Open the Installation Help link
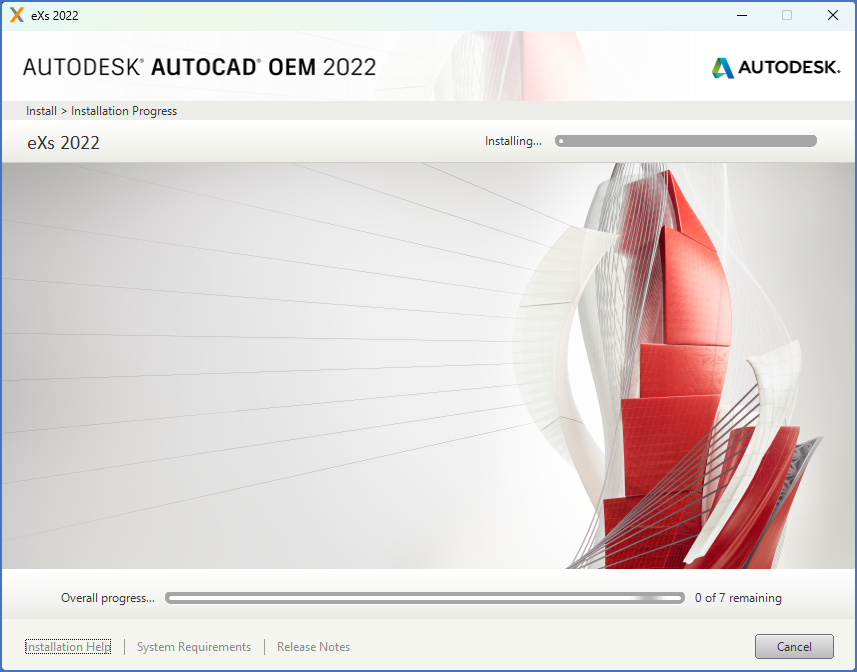Viewport: 857px width, 672px height. (x=68, y=647)
